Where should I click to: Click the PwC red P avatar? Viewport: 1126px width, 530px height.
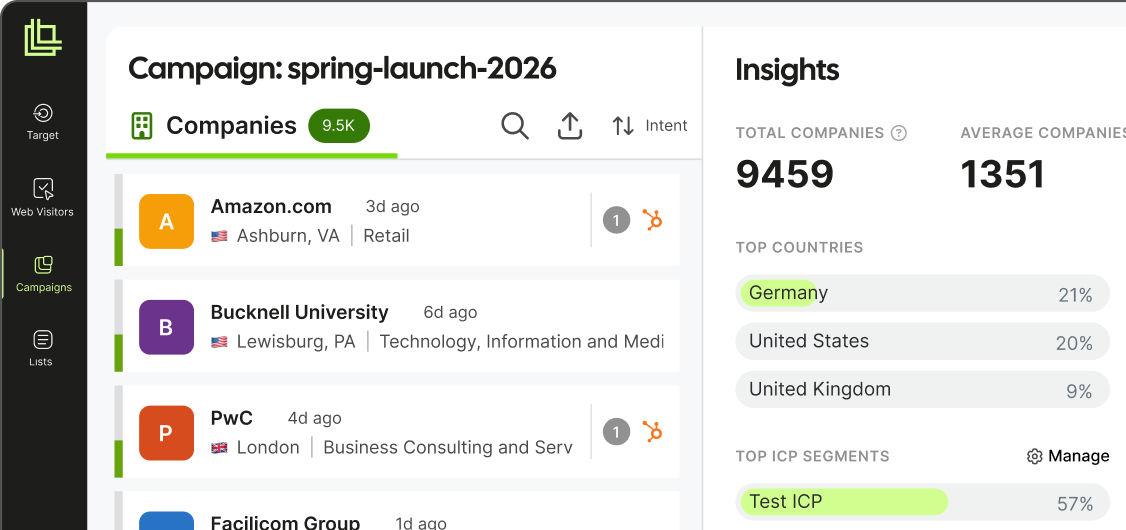pyautogui.click(x=167, y=433)
